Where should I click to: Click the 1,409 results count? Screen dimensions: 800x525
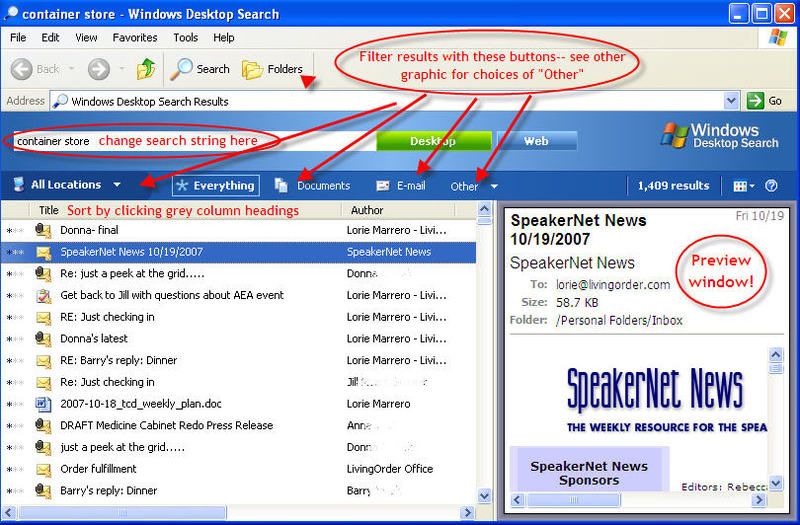pos(673,186)
